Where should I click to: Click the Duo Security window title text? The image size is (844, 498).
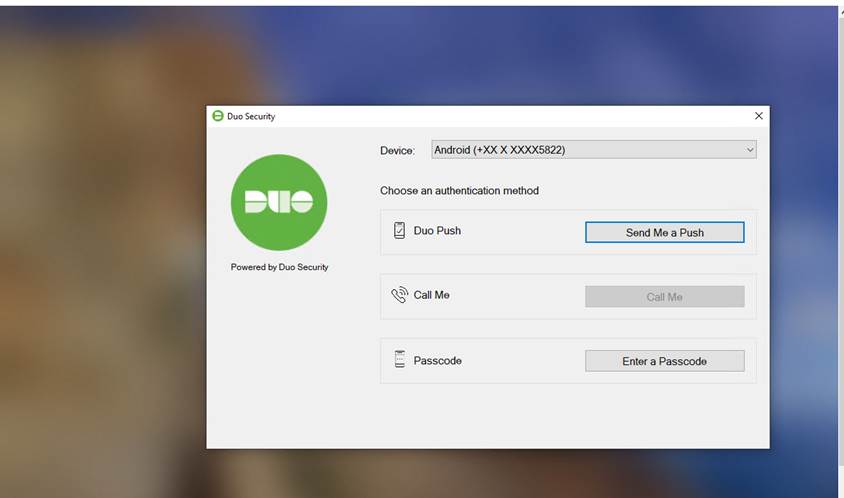(251, 116)
